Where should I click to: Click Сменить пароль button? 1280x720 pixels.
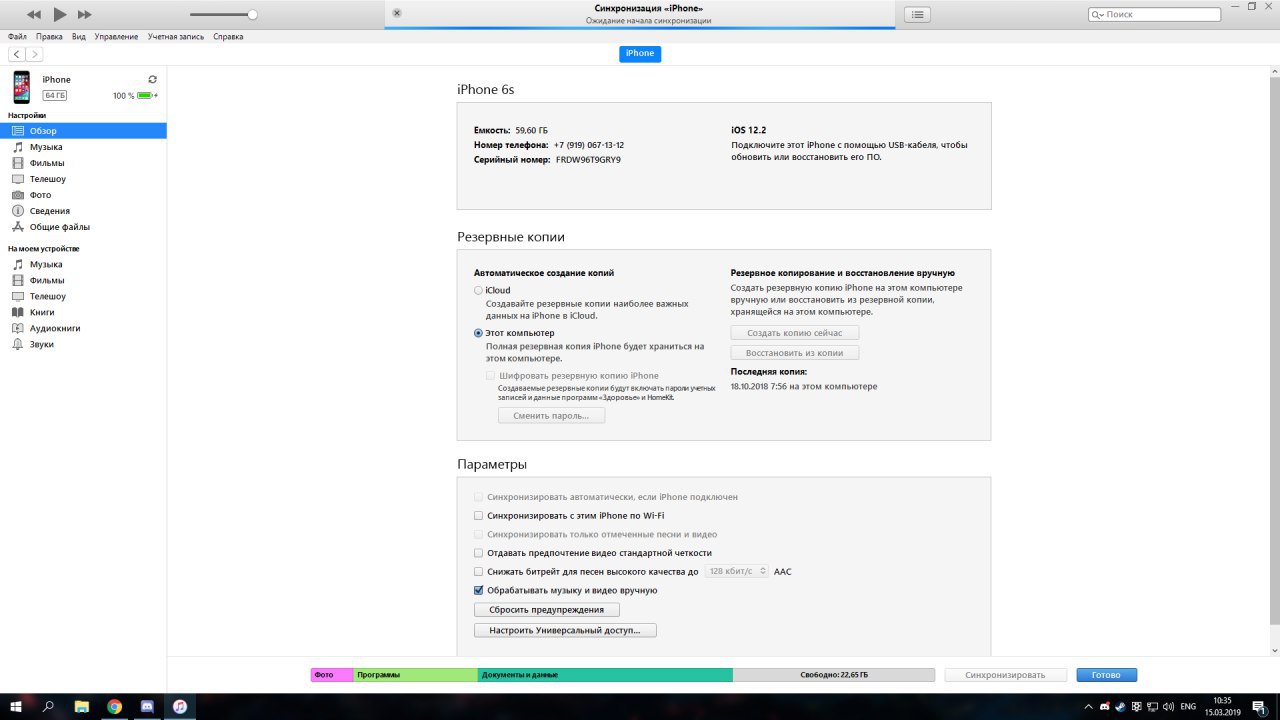click(551, 415)
